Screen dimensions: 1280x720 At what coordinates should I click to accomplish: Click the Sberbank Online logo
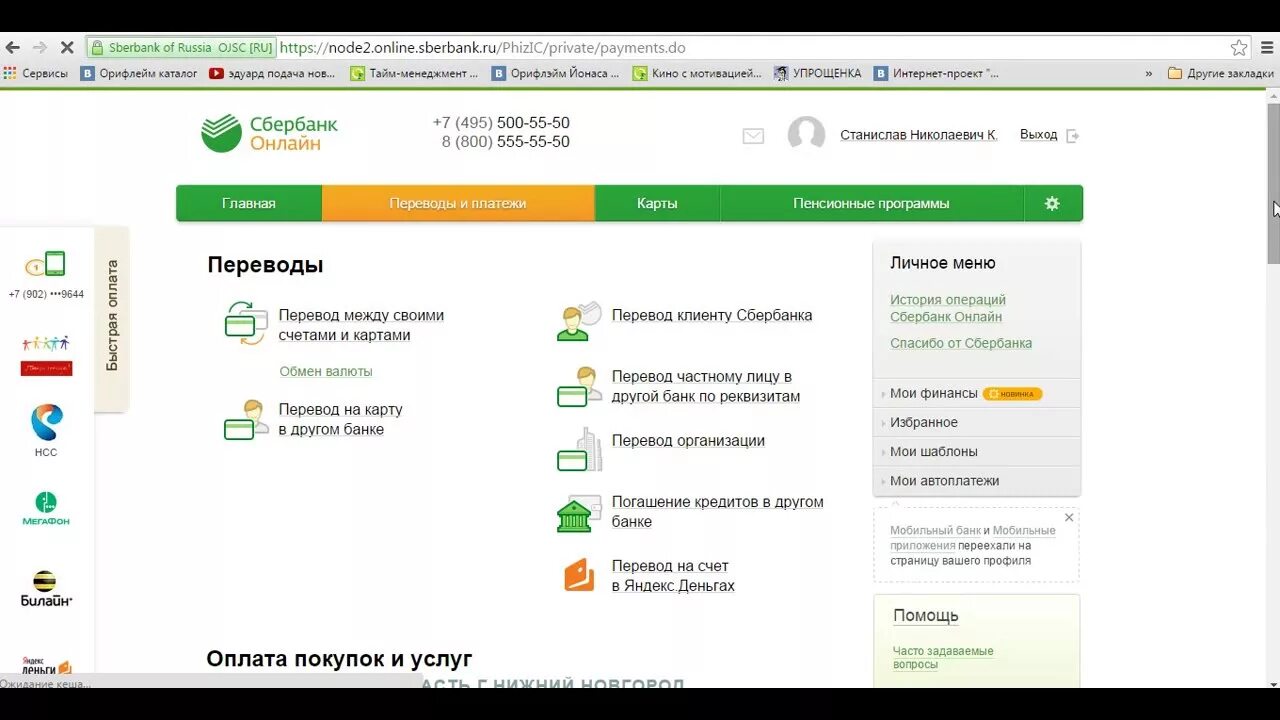tap(269, 133)
